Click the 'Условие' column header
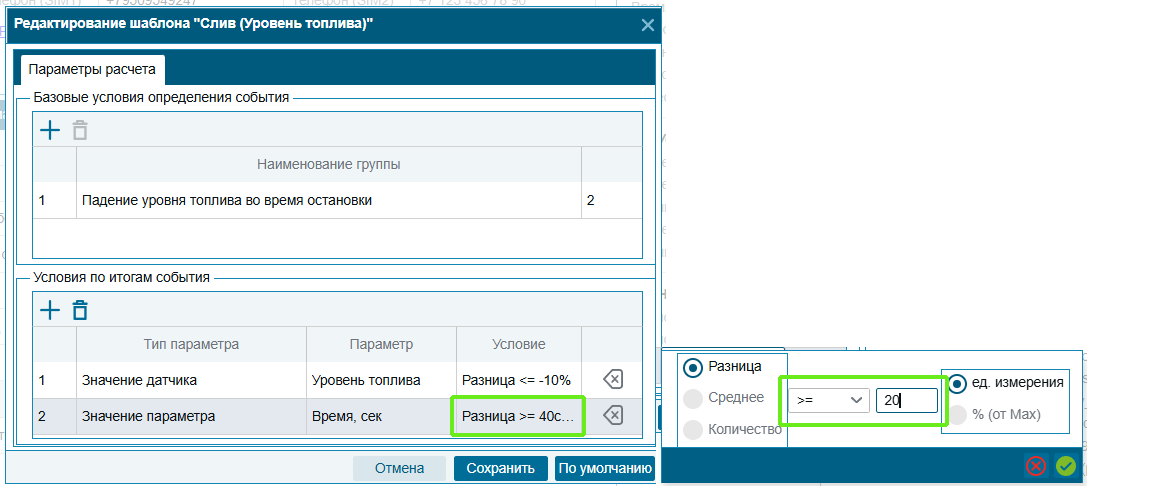The width and height of the screenshot is (1150, 486). pos(519,345)
